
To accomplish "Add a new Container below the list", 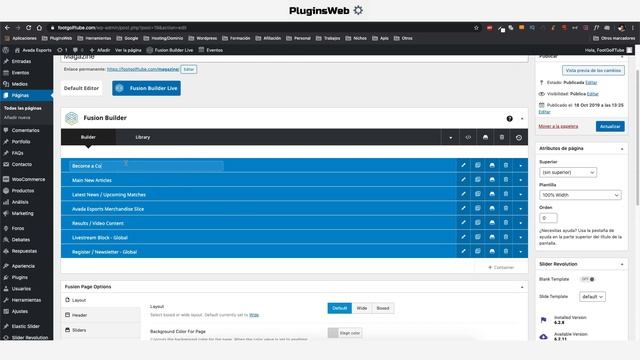I will 501,267.
